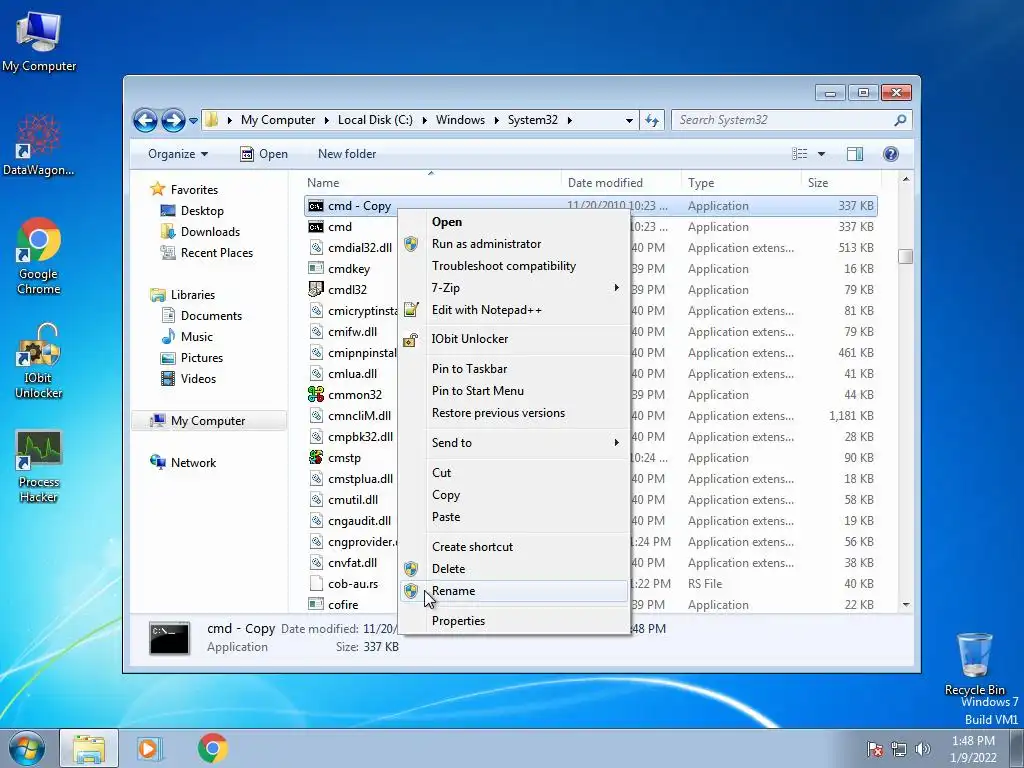Viewport: 1024px width, 768px height.
Task: Select My Computer in navigation pane
Action: tap(208, 421)
